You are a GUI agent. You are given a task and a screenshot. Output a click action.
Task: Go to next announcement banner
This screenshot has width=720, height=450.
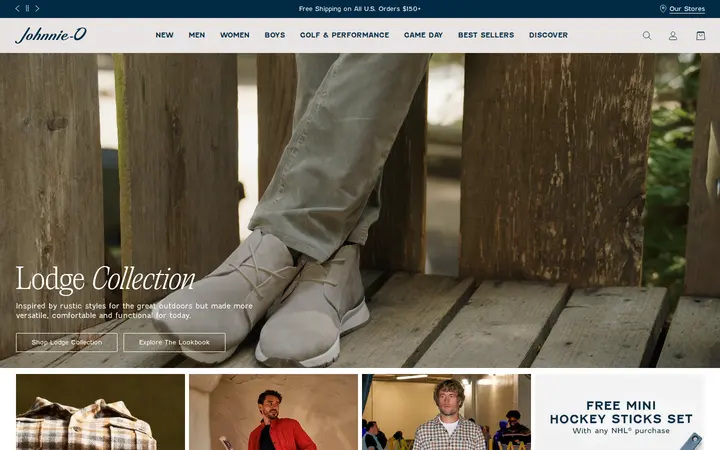[37, 8]
